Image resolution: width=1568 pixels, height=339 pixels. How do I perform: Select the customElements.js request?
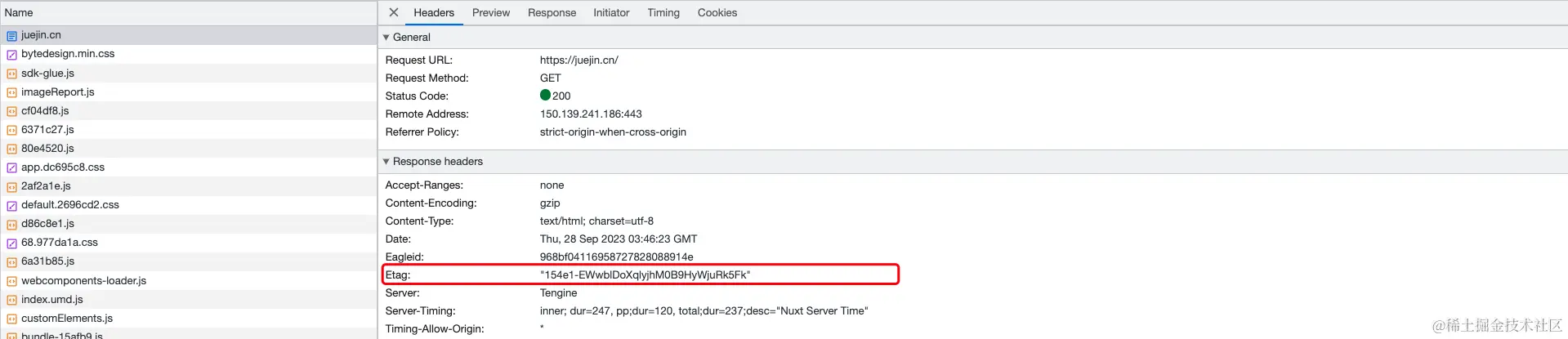pos(67,319)
